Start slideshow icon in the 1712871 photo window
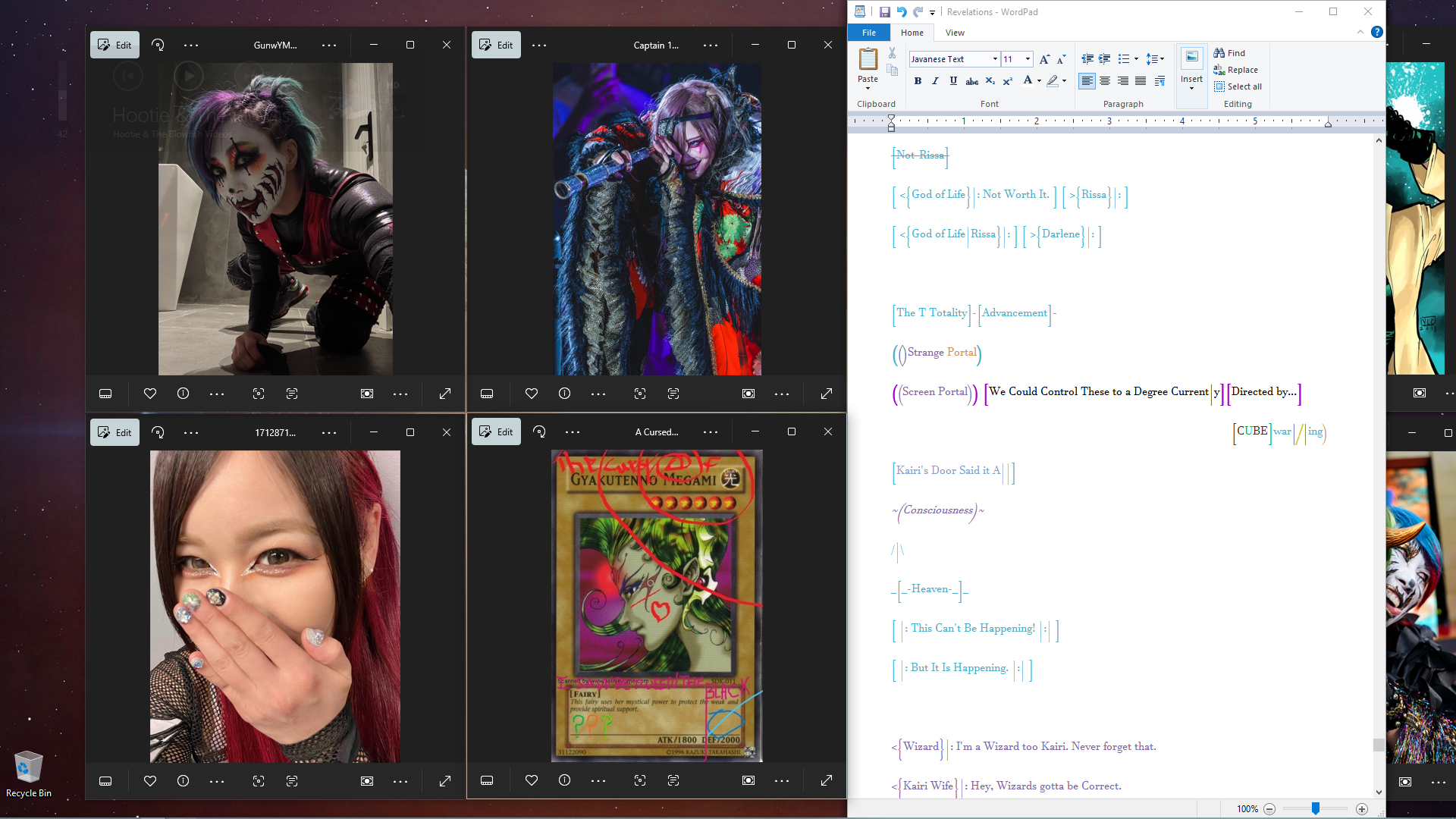 367,781
